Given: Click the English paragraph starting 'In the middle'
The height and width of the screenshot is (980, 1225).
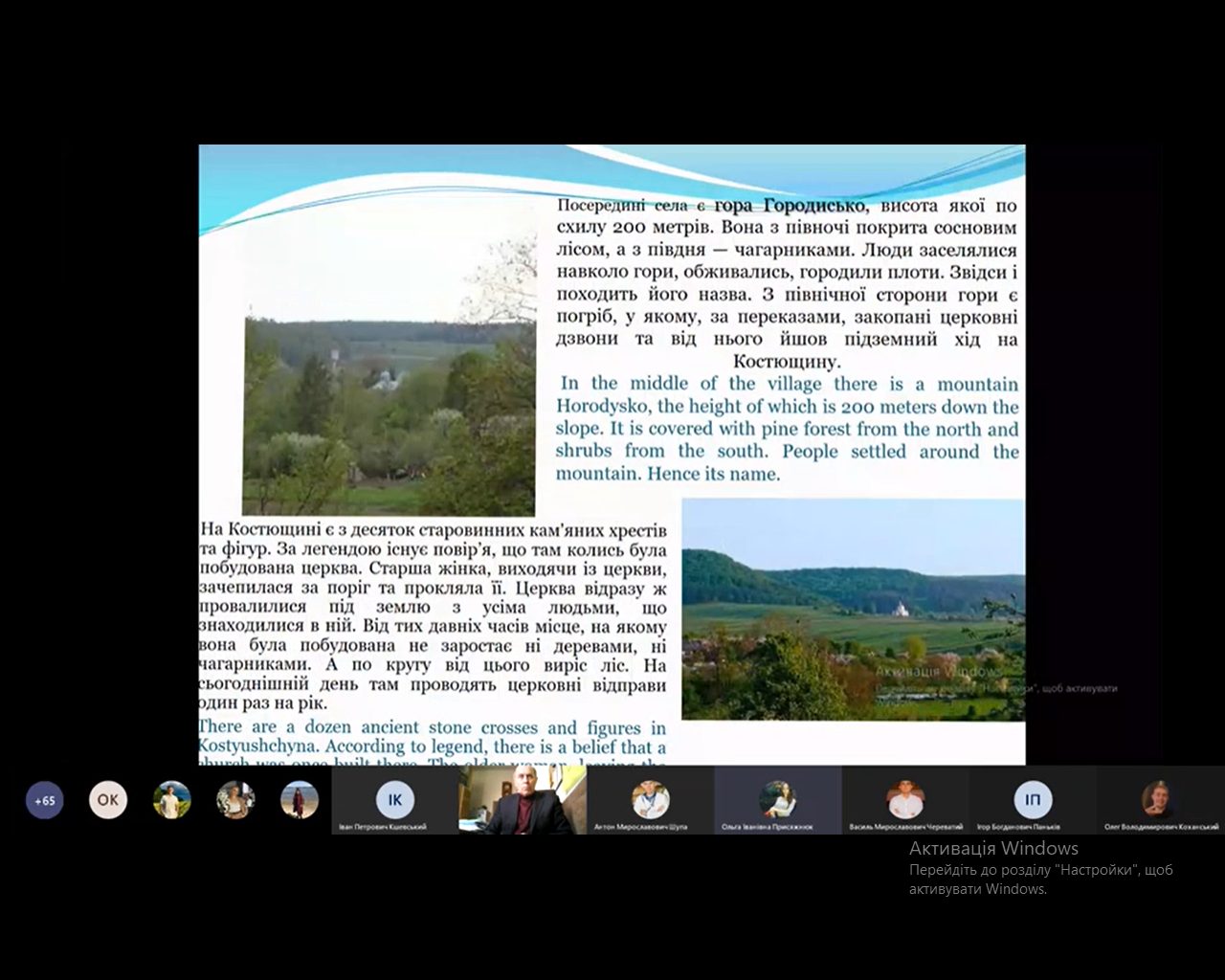Looking at the screenshot, I should (x=787, y=429).
